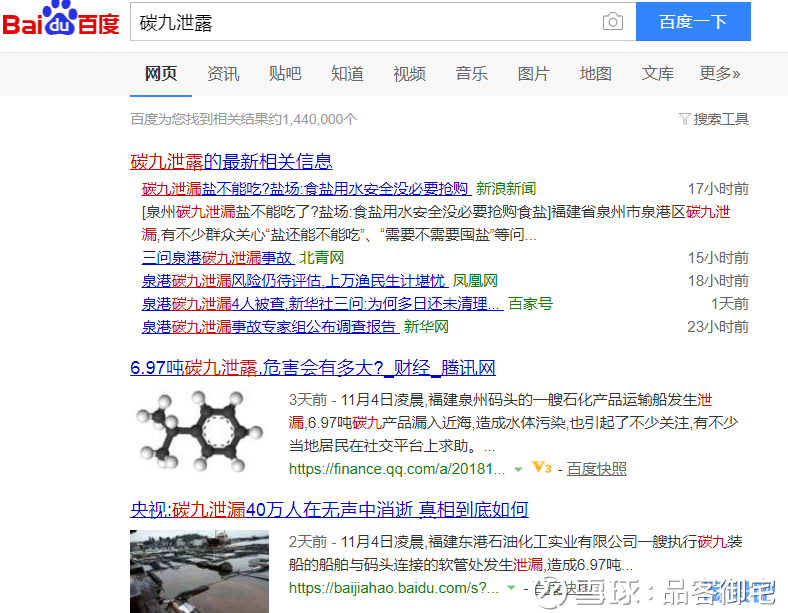Open 百度快照 for the 腾讯网 result
788x613 pixels.
pyautogui.click(x=597, y=469)
